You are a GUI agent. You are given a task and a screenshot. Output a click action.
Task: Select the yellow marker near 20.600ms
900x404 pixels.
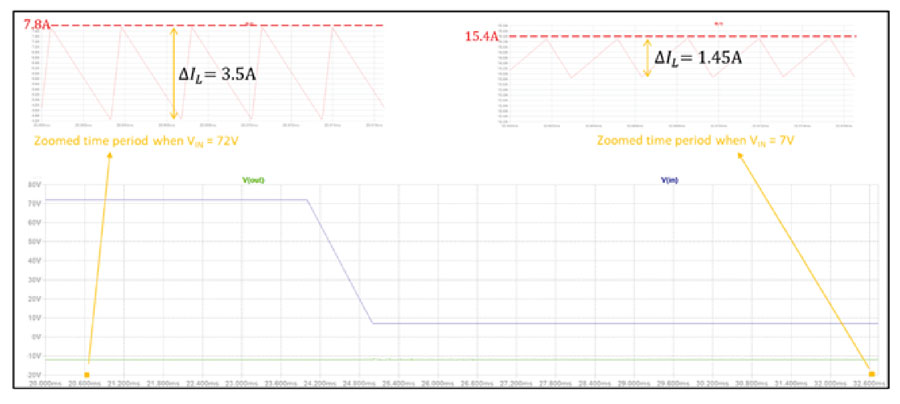[87, 375]
